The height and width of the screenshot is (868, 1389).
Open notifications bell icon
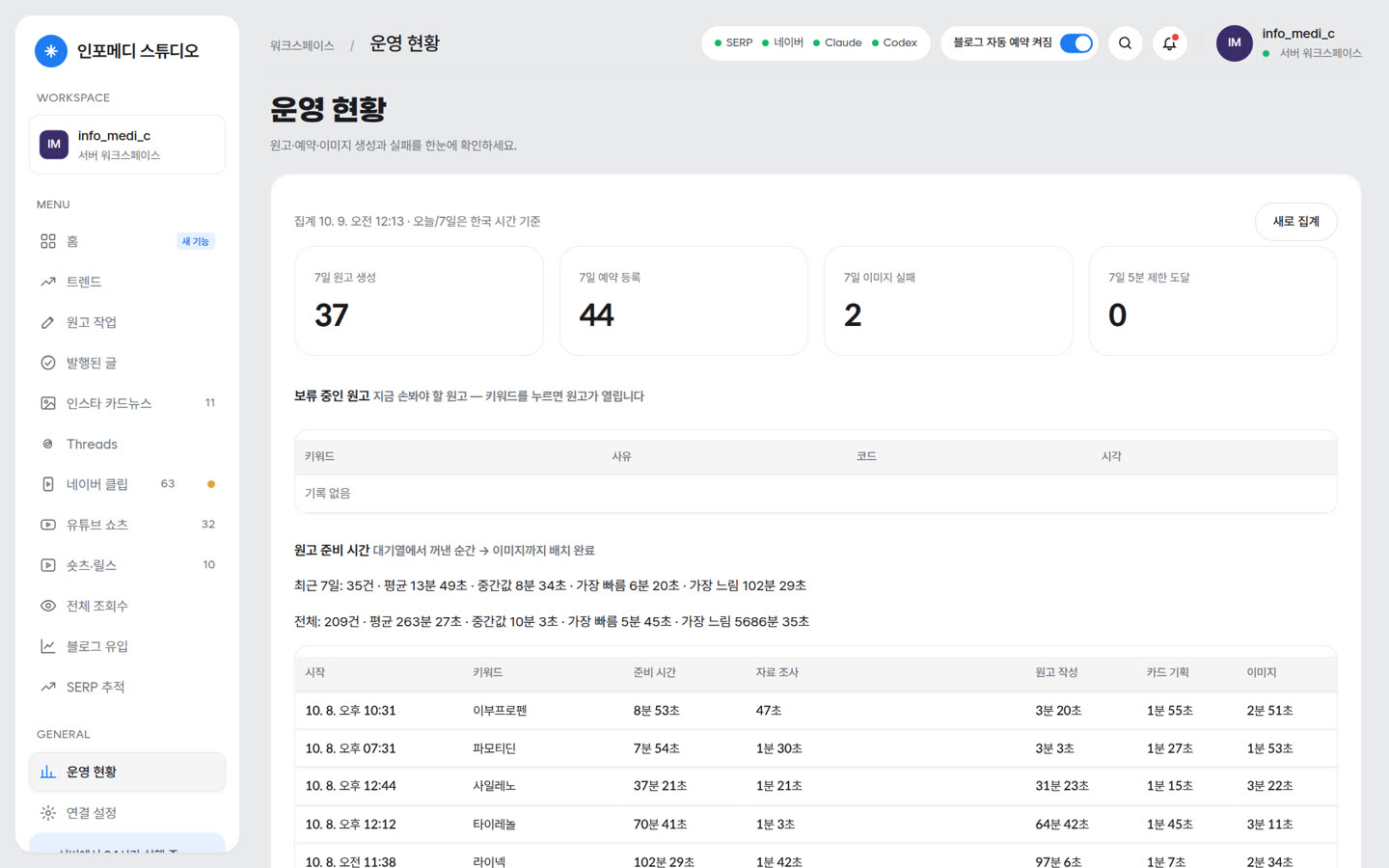[1169, 43]
